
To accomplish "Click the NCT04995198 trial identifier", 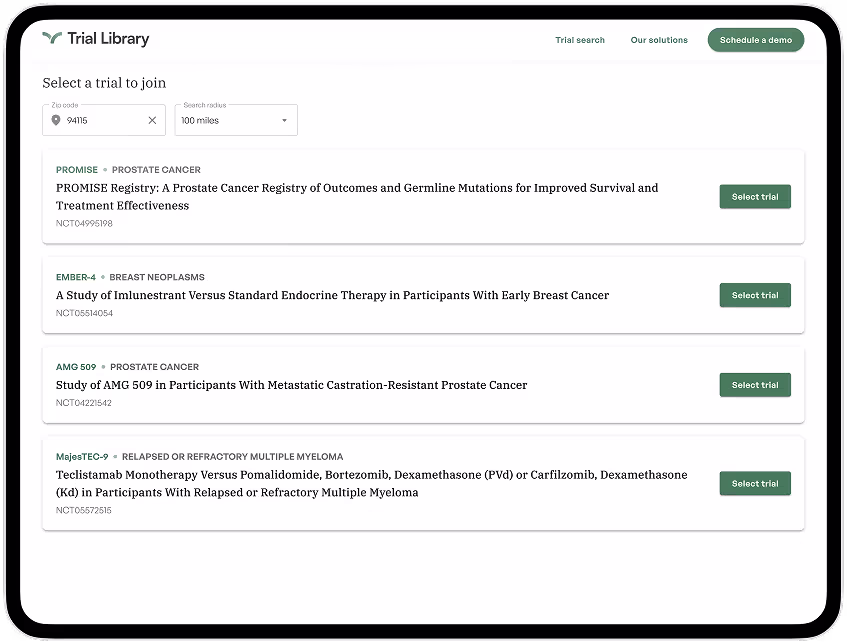I will 84,224.
